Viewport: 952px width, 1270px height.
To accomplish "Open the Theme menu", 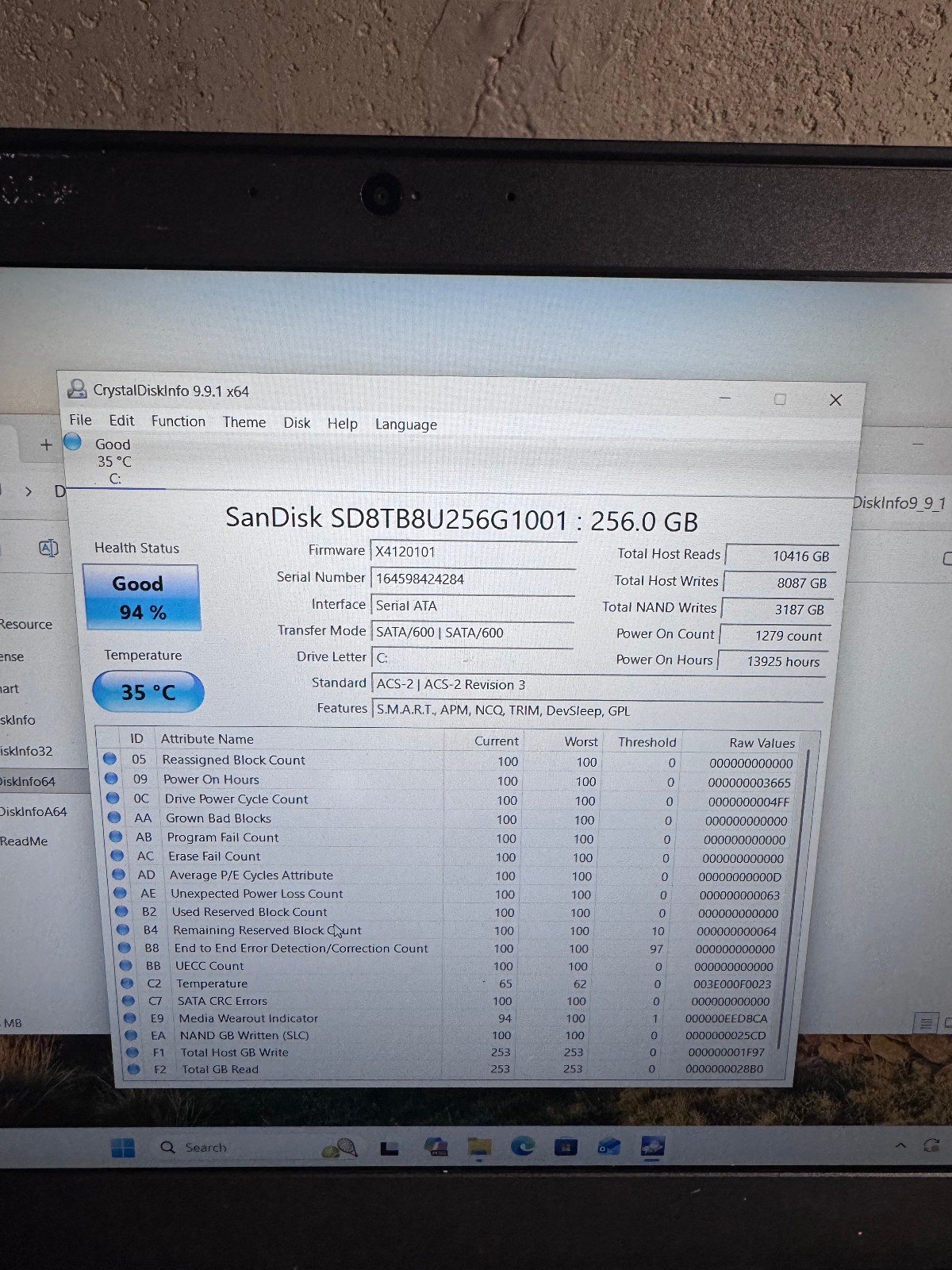I will (244, 422).
